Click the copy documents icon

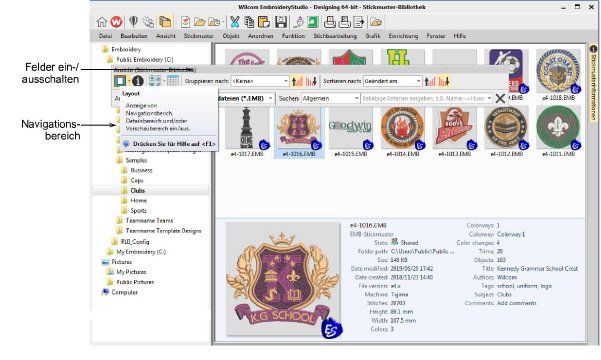coord(249,22)
